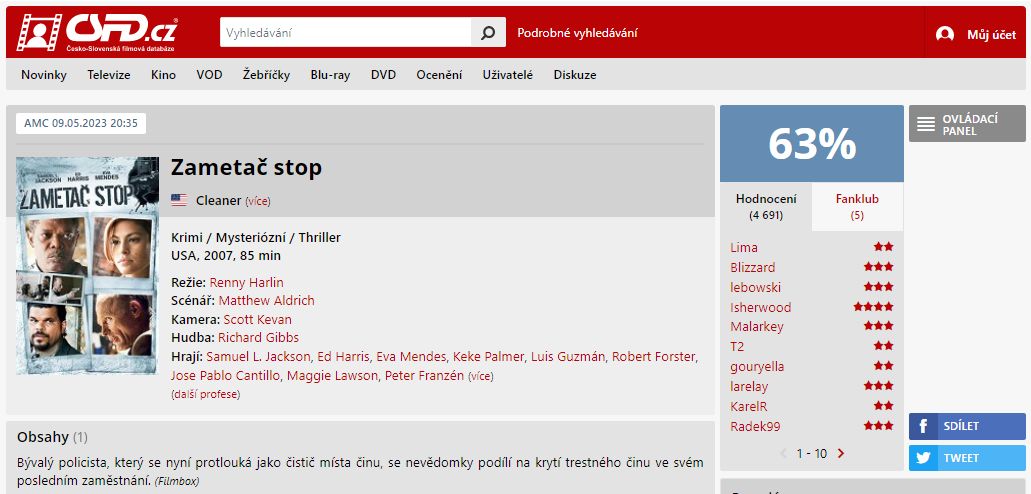
Task: Click the Zametač stop movie poster
Action: pos(87,265)
